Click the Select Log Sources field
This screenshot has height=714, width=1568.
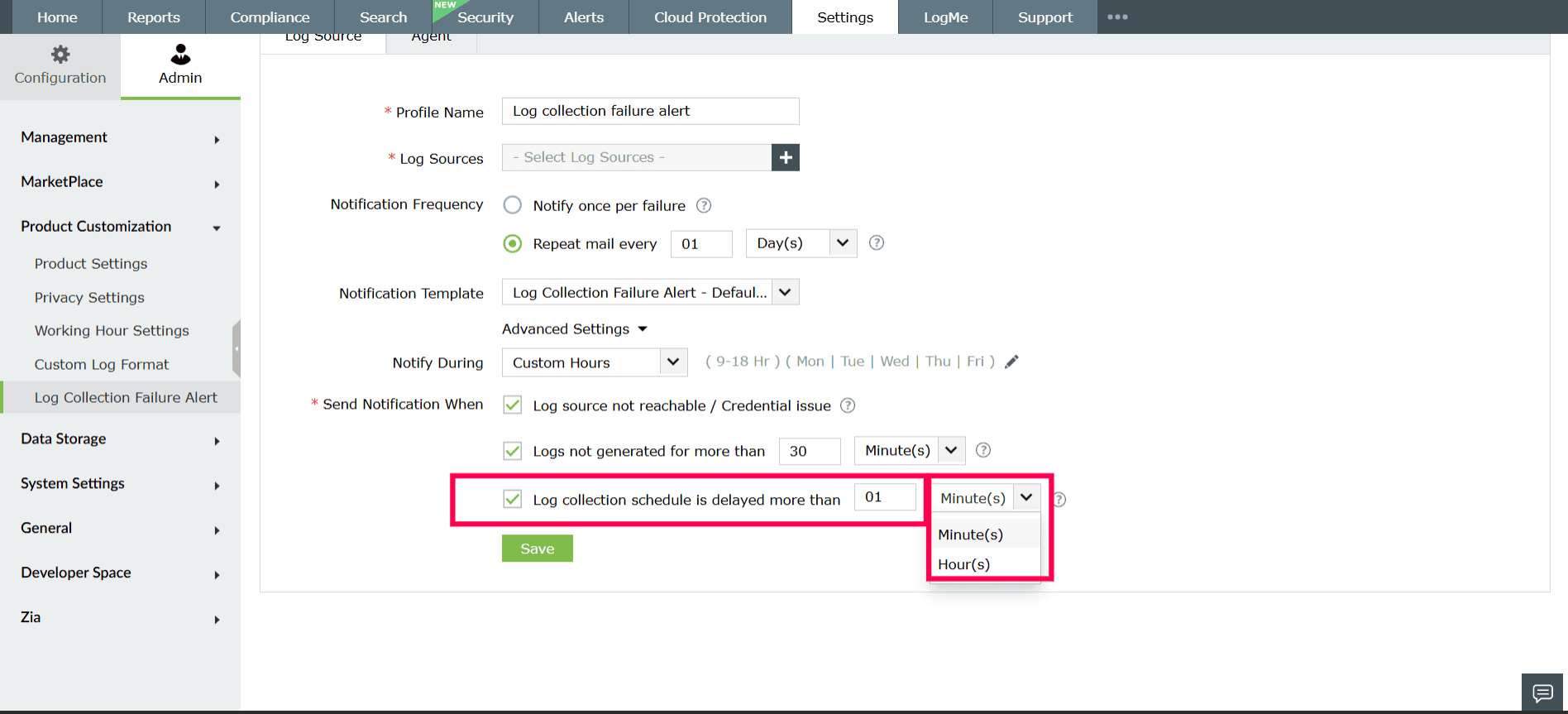point(637,157)
